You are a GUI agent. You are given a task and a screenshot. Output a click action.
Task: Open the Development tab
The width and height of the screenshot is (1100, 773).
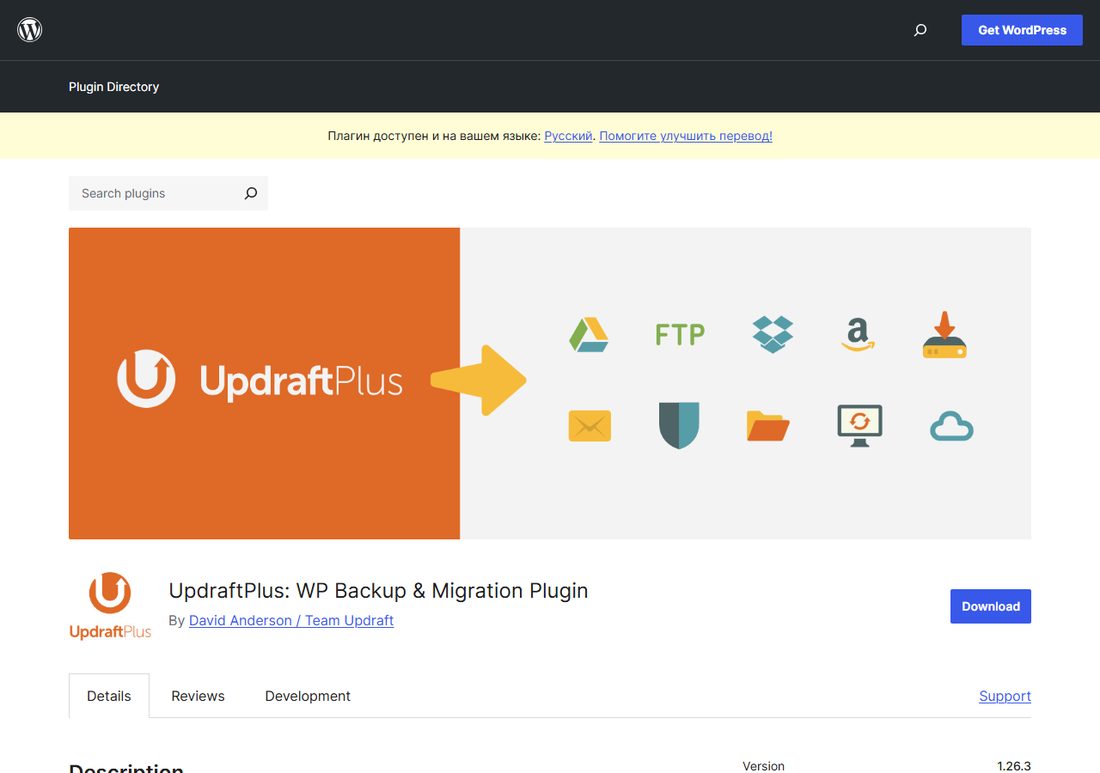(307, 696)
